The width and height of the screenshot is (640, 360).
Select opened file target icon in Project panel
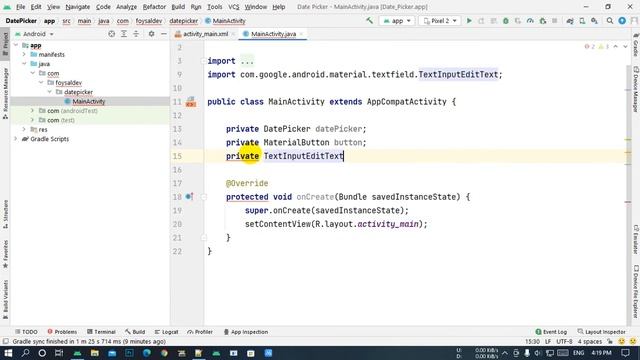(111, 34)
